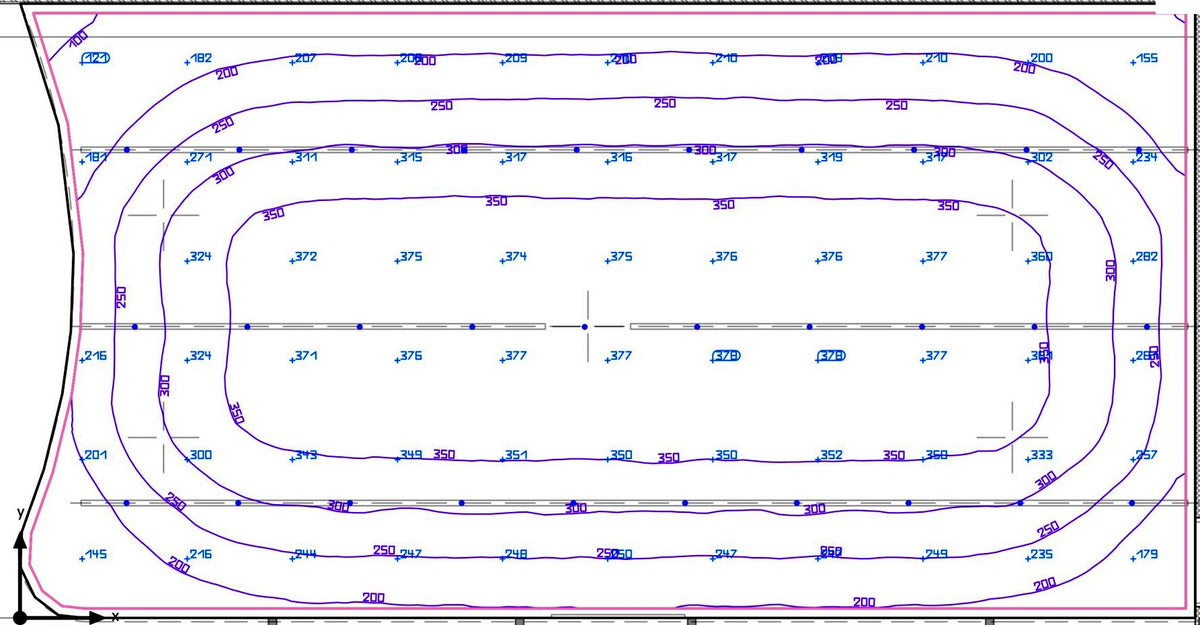Select the point value 316
This screenshot has height=625, width=1200.
(621, 157)
